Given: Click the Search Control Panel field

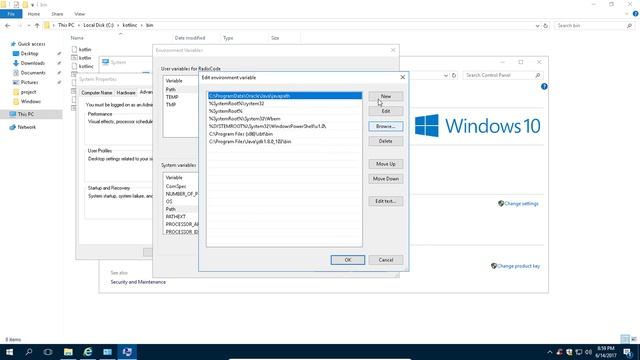Looking at the screenshot, I should click(x=503, y=76).
